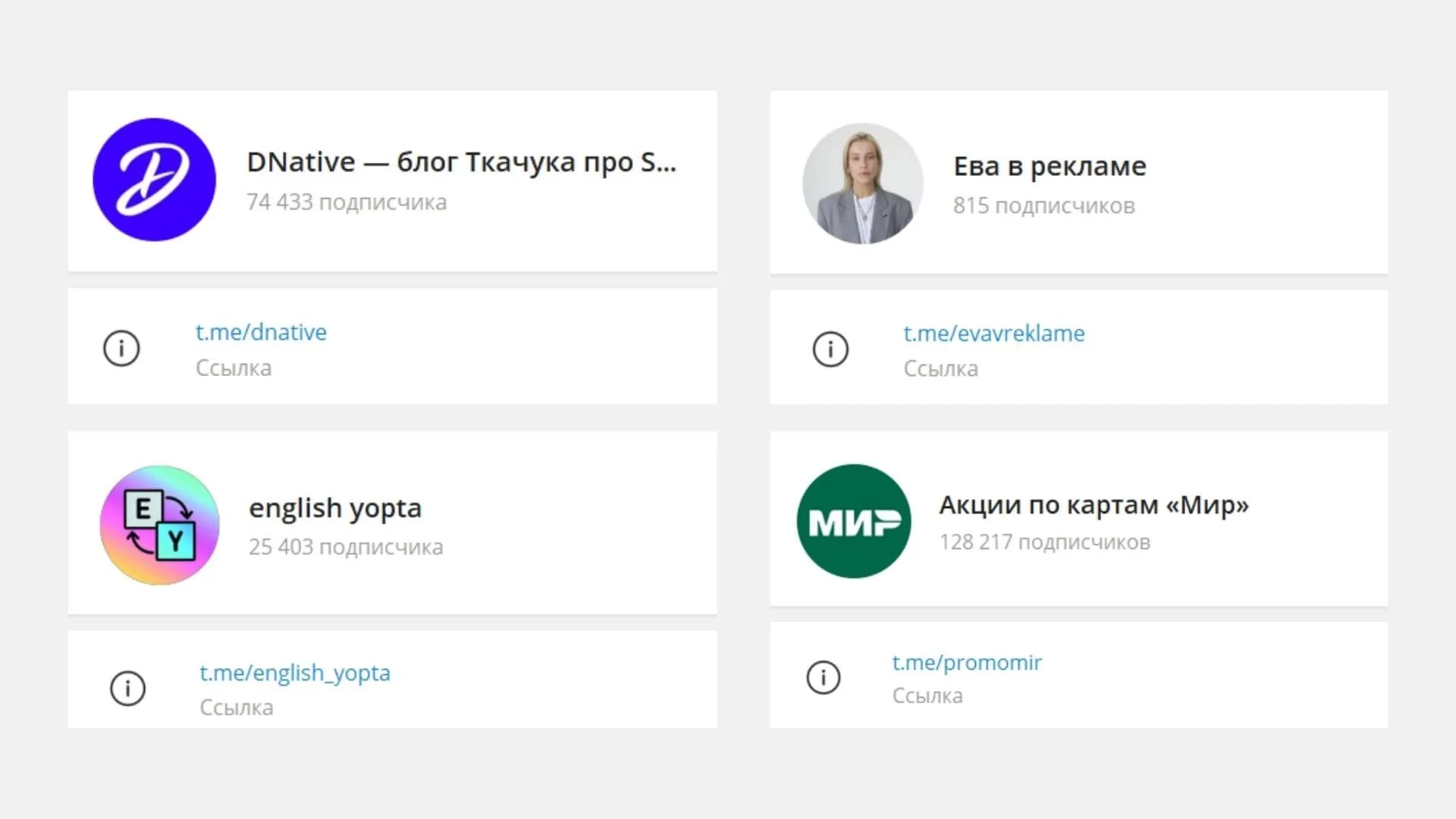Select the channel title 'Ева в рекламе'
This screenshot has width=1456, height=819.
(1050, 166)
